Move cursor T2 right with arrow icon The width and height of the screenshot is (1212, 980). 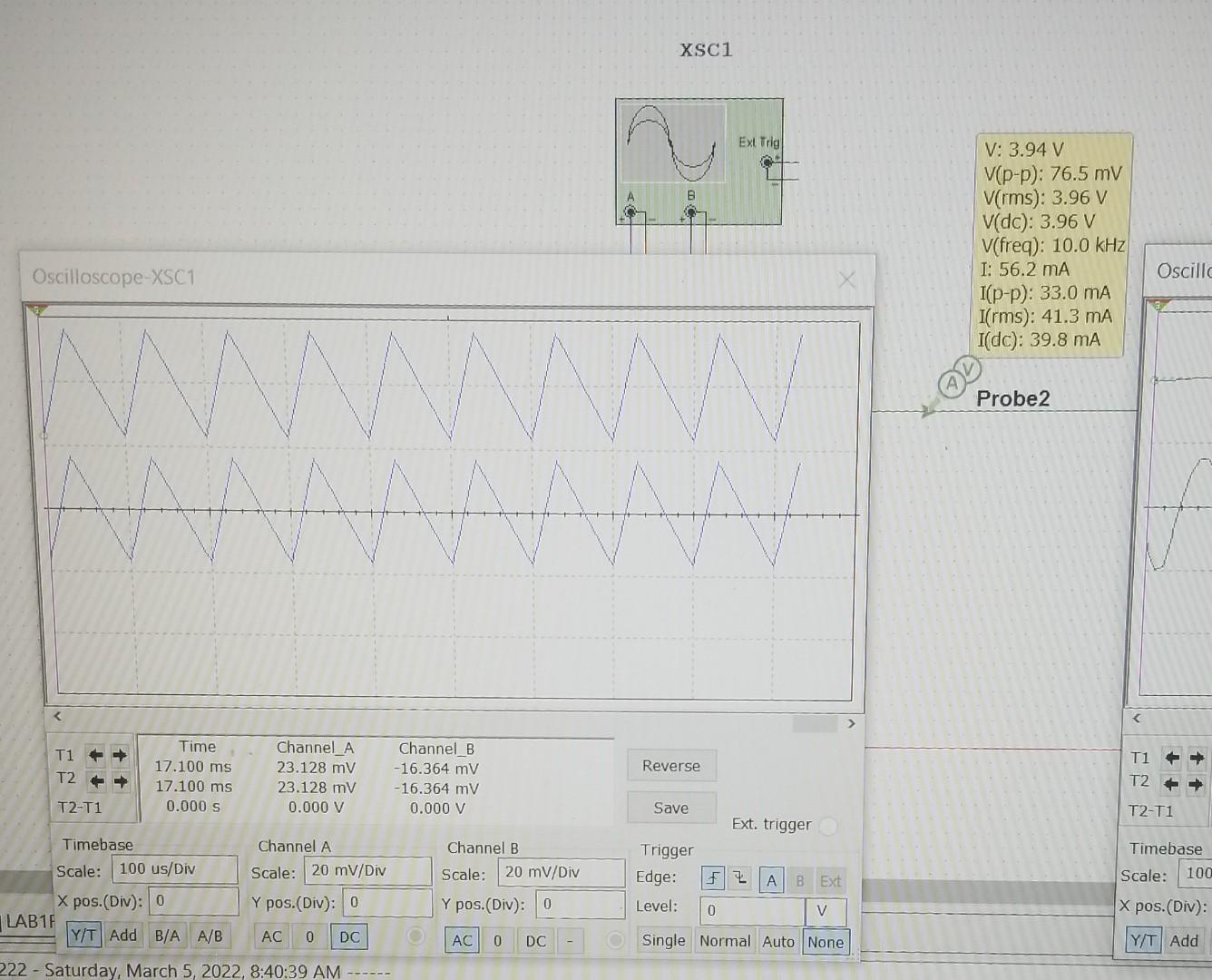click(x=118, y=780)
